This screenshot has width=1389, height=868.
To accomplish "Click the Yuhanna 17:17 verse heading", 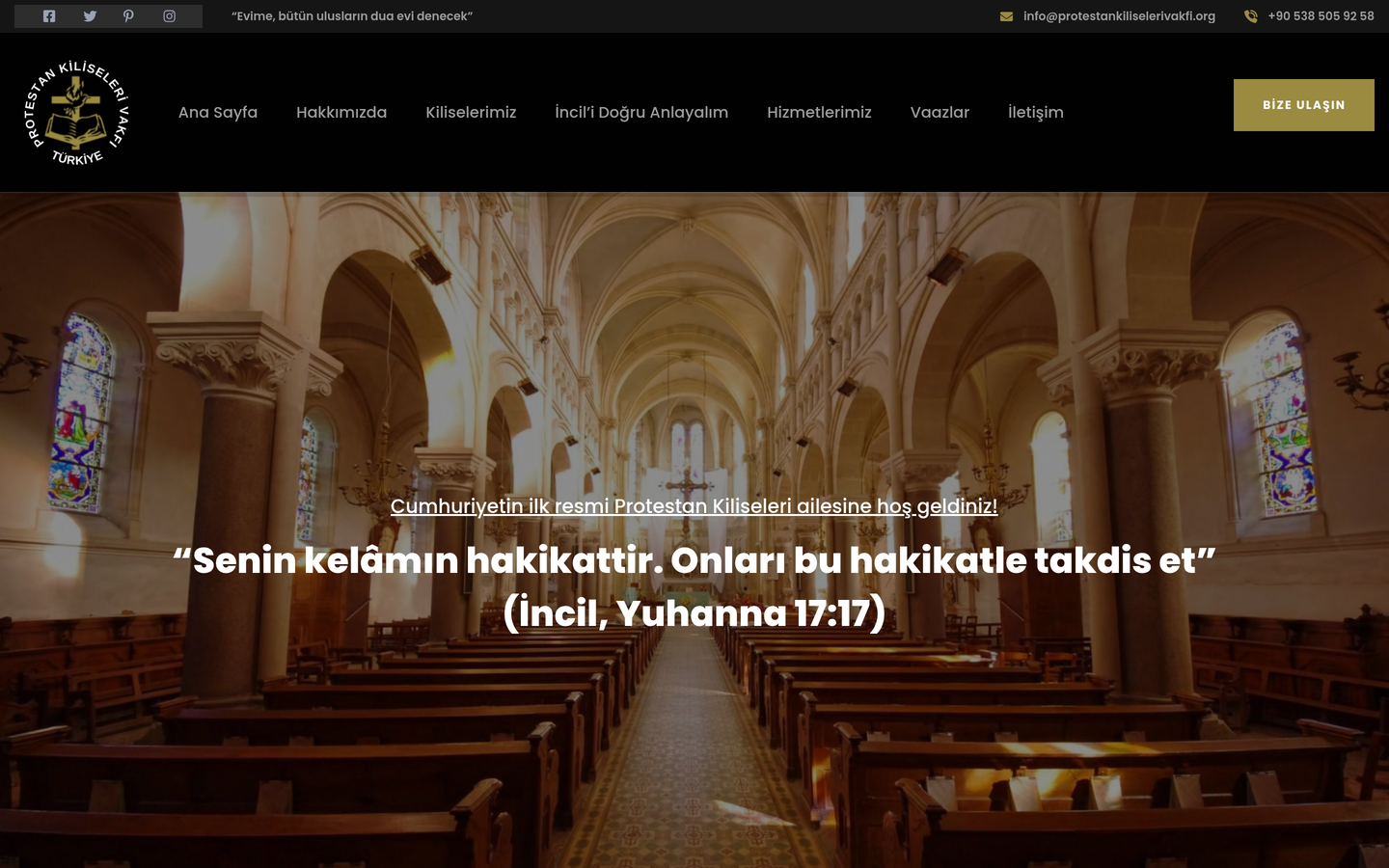I will pos(694,586).
